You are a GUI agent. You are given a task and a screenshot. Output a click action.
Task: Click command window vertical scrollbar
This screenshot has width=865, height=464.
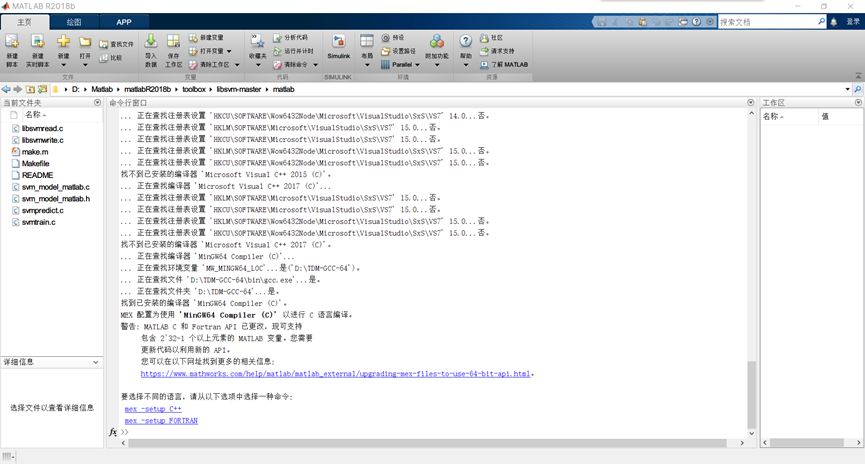(x=751, y=394)
